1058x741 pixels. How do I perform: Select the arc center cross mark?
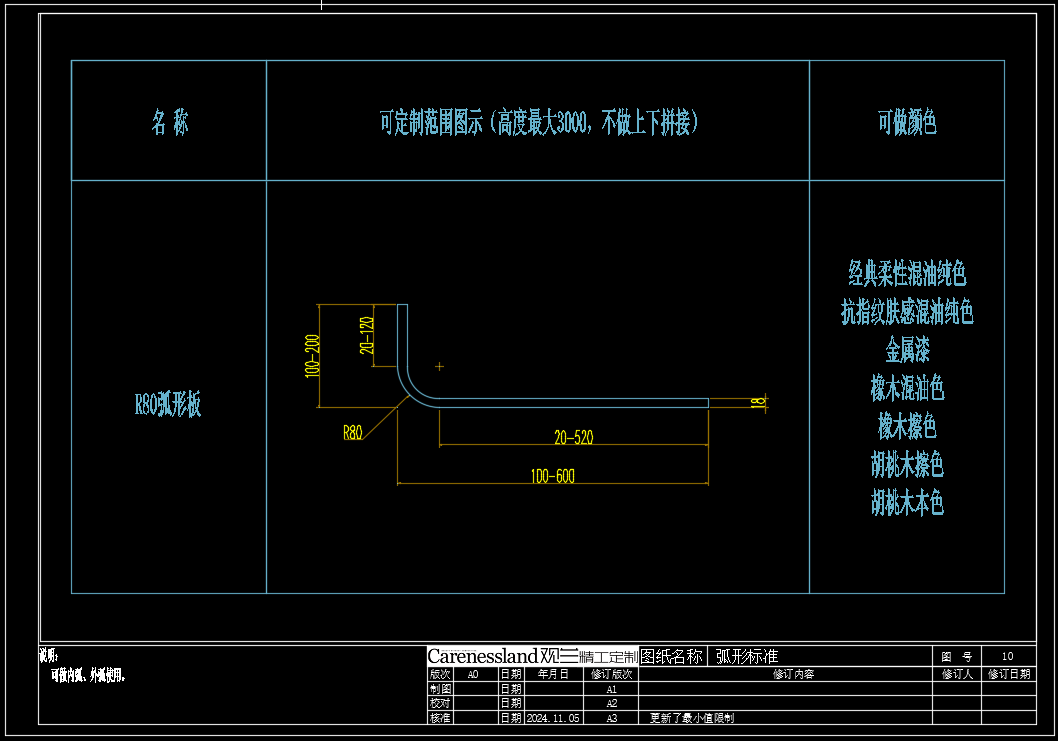pyautogui.click(x=439, y=367)
